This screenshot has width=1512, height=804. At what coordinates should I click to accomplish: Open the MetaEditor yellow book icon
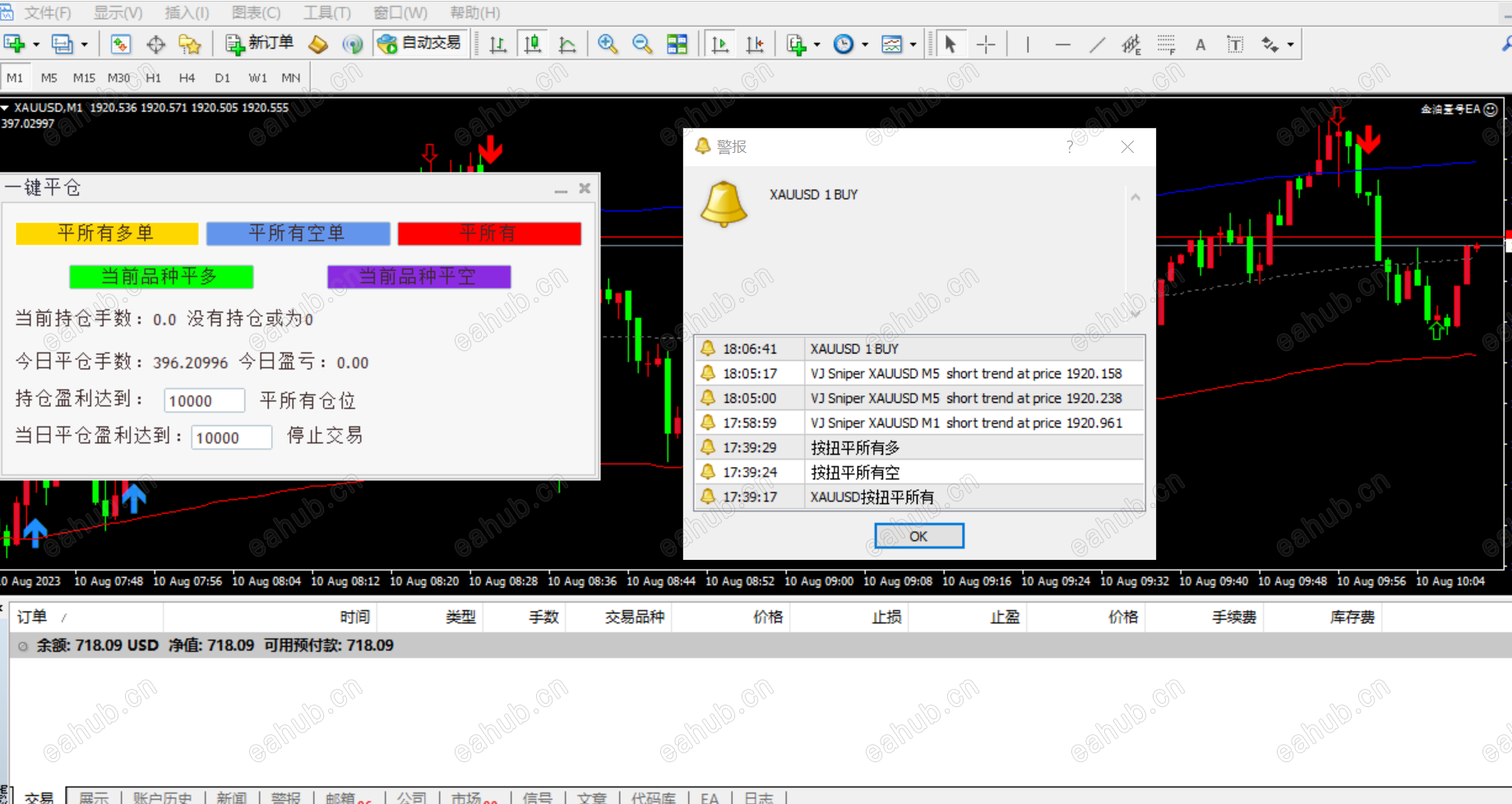pyautogui.click(x=318, y=44)
